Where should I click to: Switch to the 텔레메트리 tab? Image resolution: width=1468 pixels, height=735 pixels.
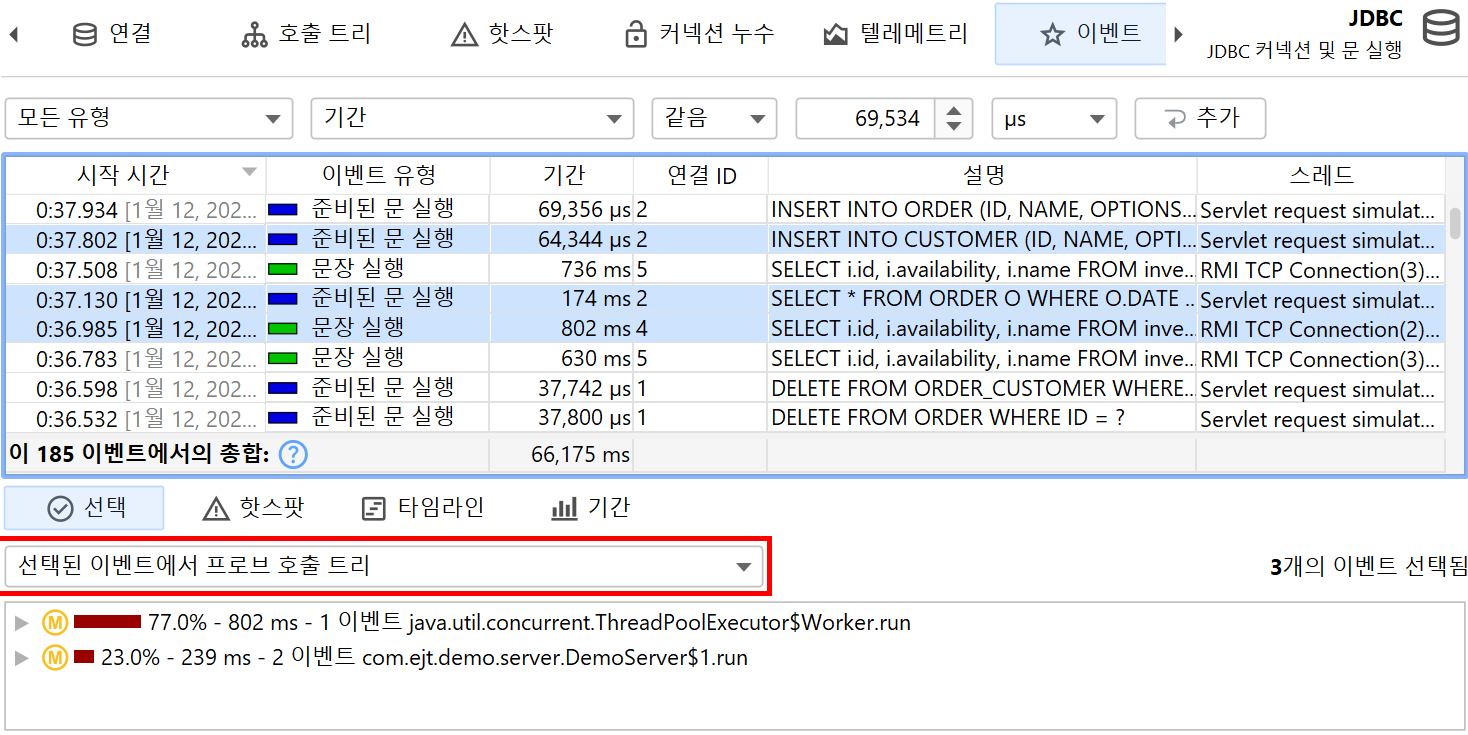point(895,34)
